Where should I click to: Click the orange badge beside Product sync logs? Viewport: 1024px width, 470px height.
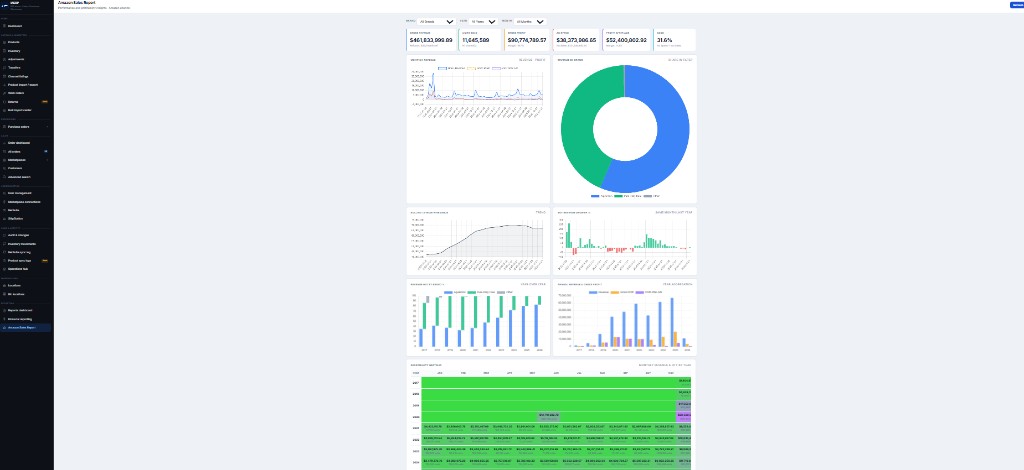45,260
